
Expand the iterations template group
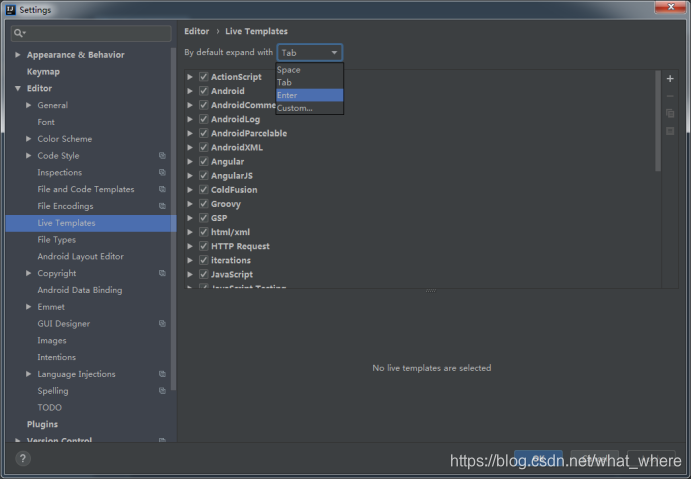pyautogui.click(x=190, y=260)
